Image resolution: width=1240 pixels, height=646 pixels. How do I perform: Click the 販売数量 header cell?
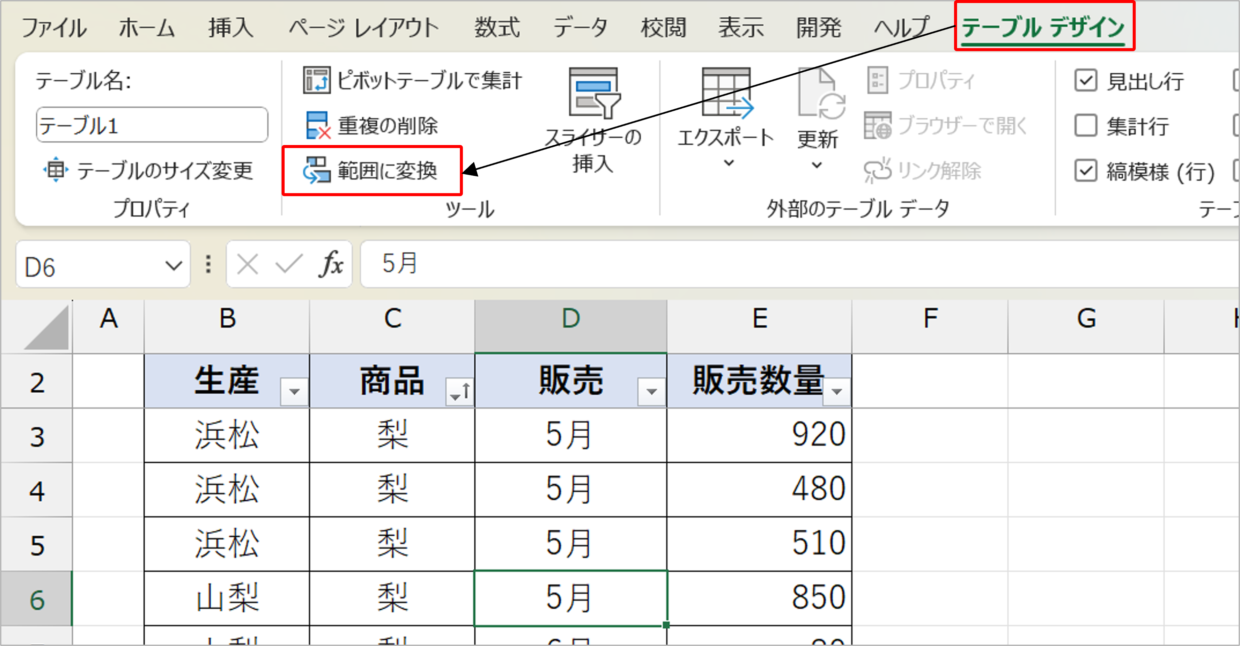pos(759,381)
